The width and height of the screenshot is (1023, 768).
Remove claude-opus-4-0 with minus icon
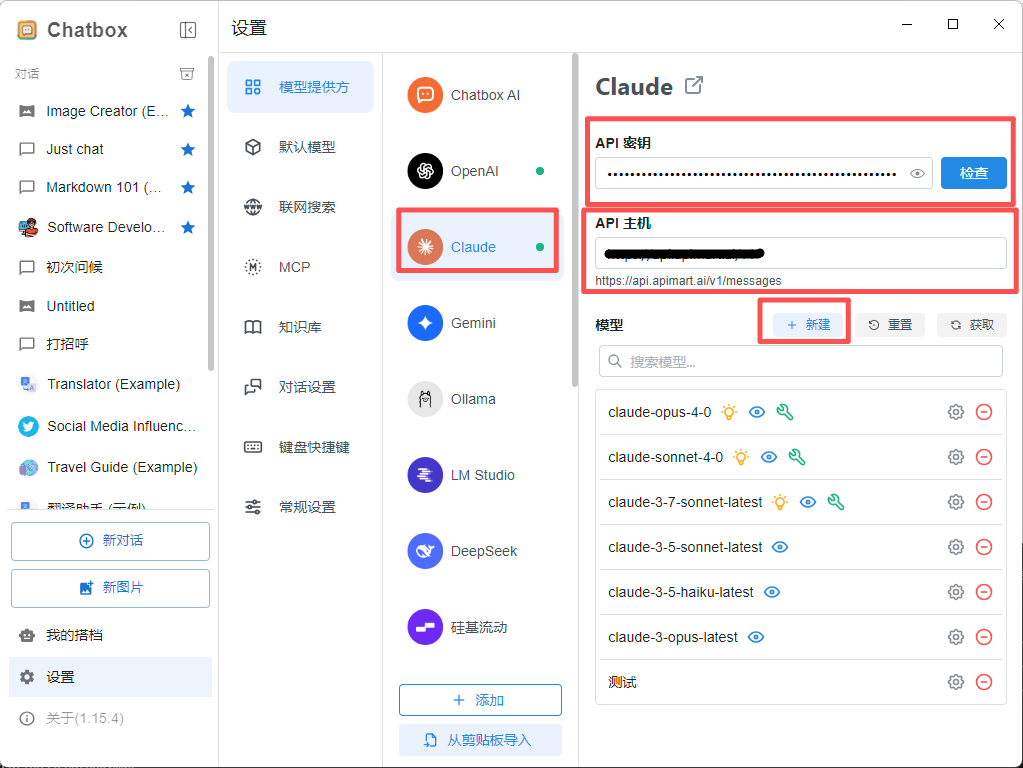984,412
